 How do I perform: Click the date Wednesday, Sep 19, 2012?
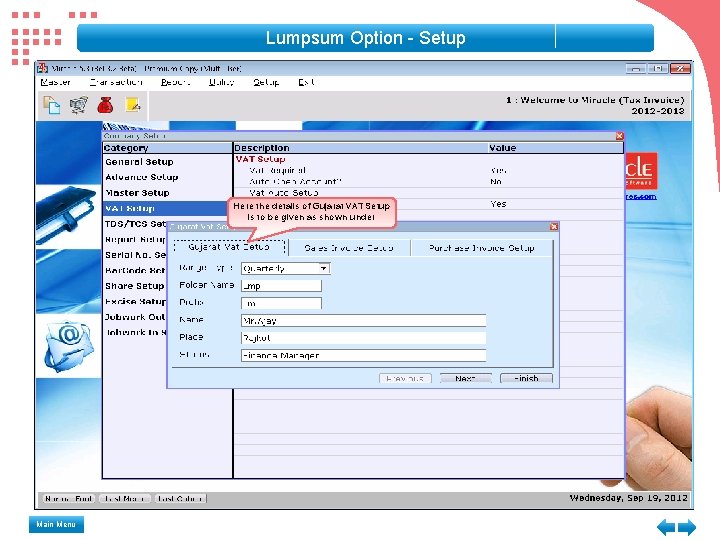629,498
